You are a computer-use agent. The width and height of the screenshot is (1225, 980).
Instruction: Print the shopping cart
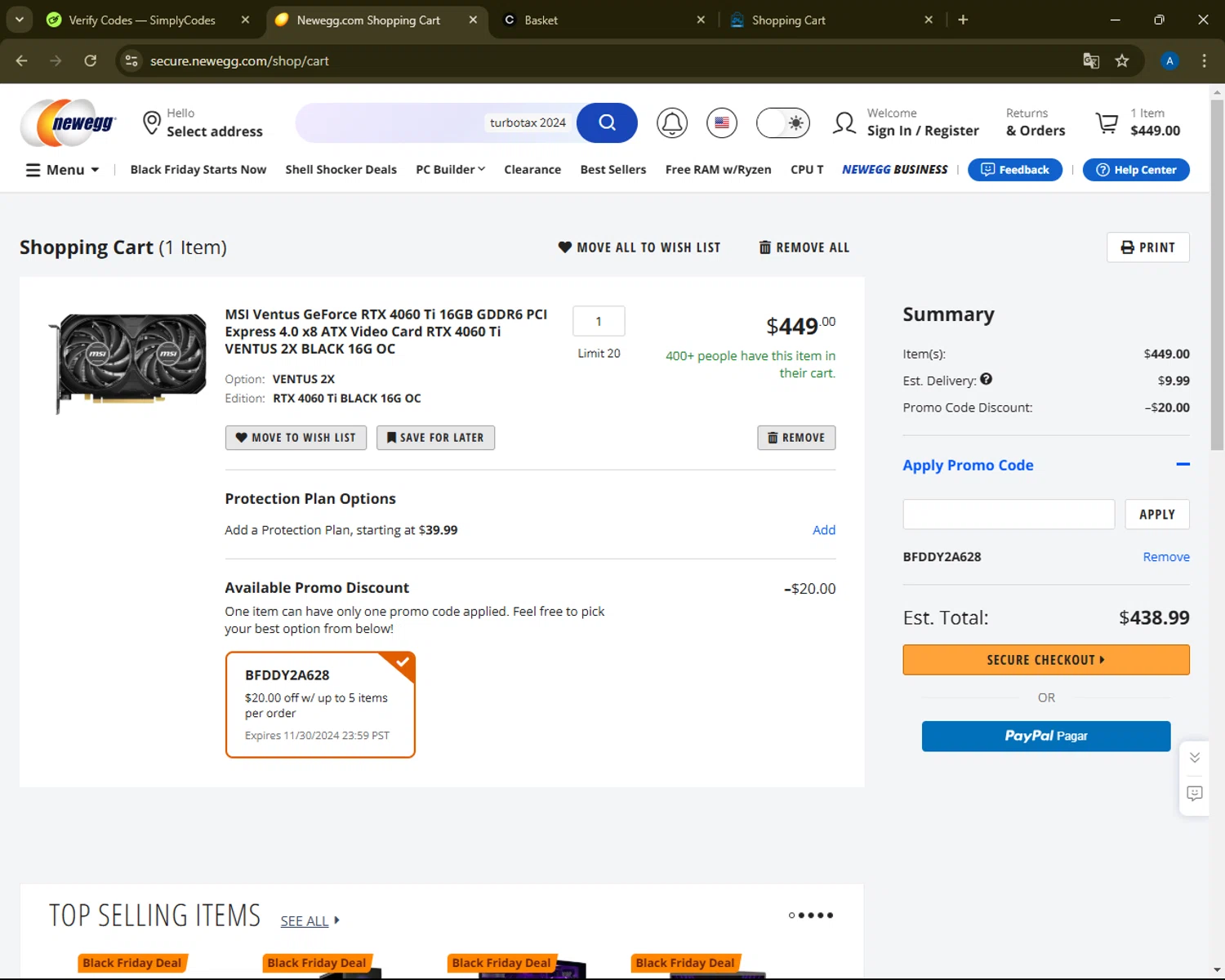[1148, 247]
